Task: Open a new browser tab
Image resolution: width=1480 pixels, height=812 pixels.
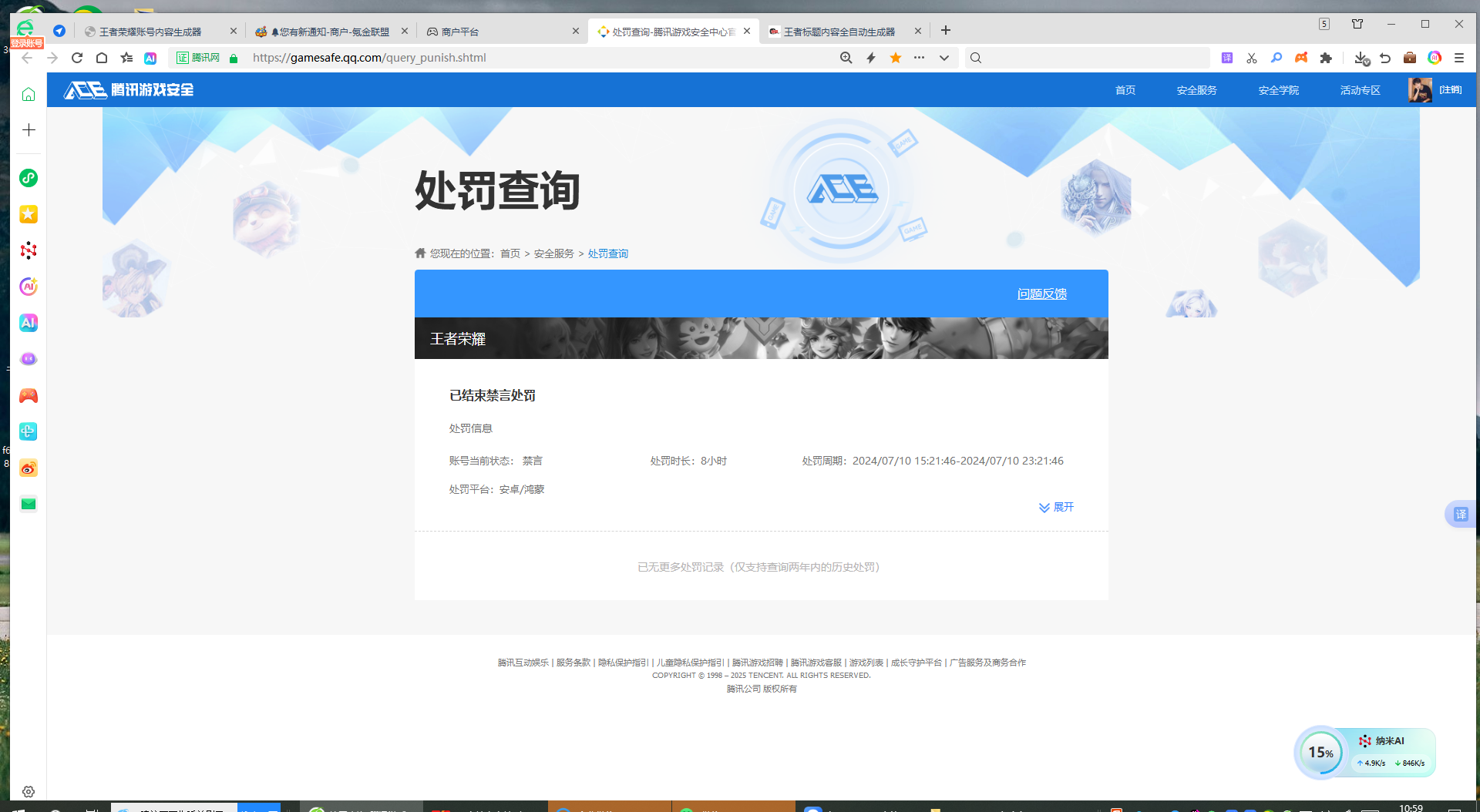Action: pyautogui.click(x=946, y=31)
